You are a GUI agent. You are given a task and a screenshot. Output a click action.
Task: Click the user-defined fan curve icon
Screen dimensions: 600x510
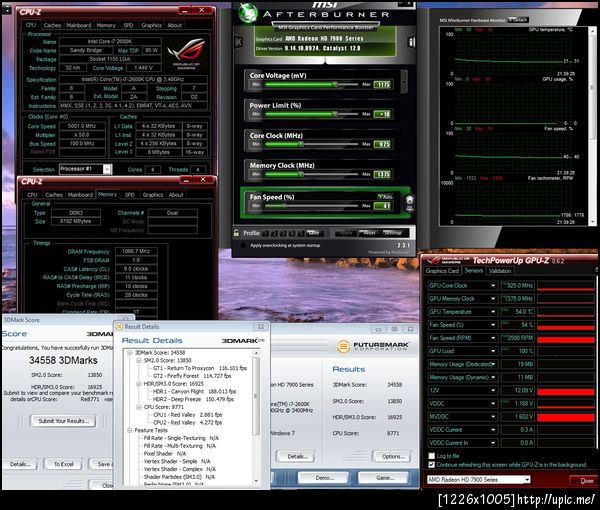[x=409, y=203]
